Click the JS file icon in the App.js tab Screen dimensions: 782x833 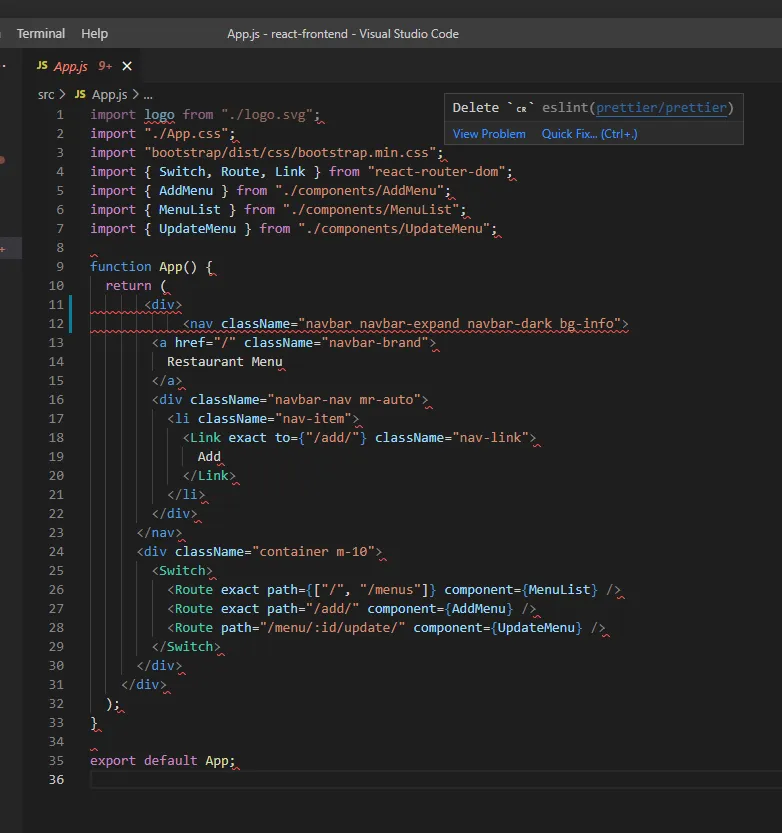(42, 66)
